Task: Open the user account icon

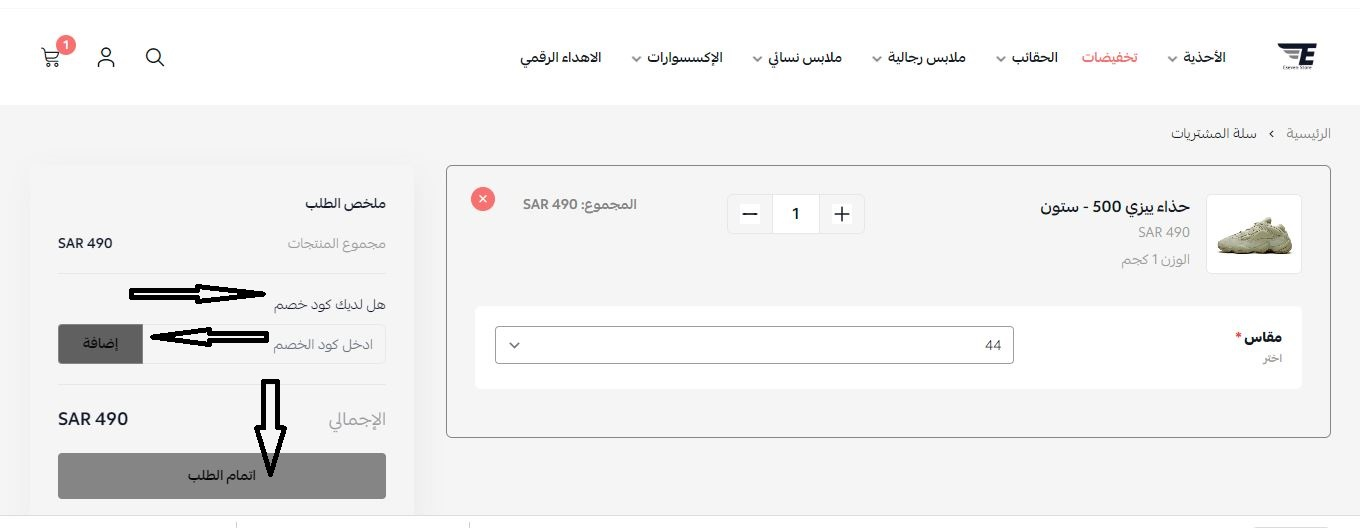Action: point(106,57)
